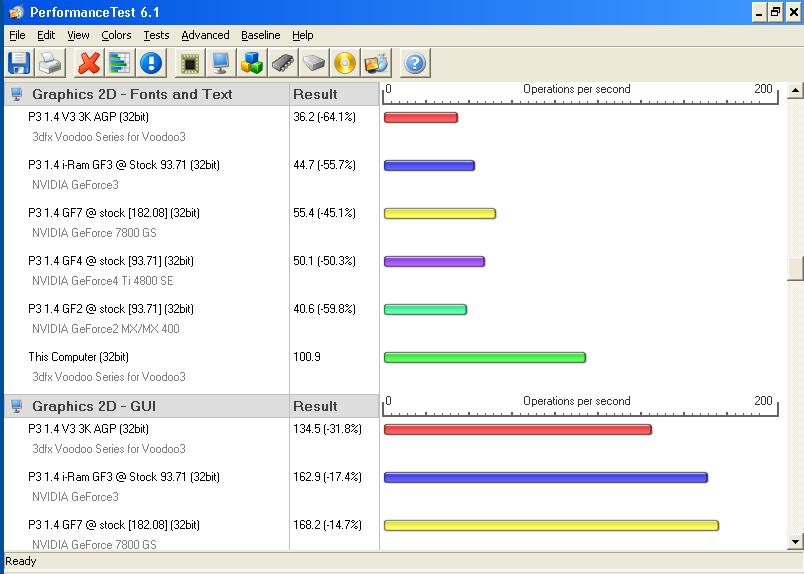This screenshot has width=804, height=574.
Task: Click Result header in GUI section
Action: coord(315,406)
